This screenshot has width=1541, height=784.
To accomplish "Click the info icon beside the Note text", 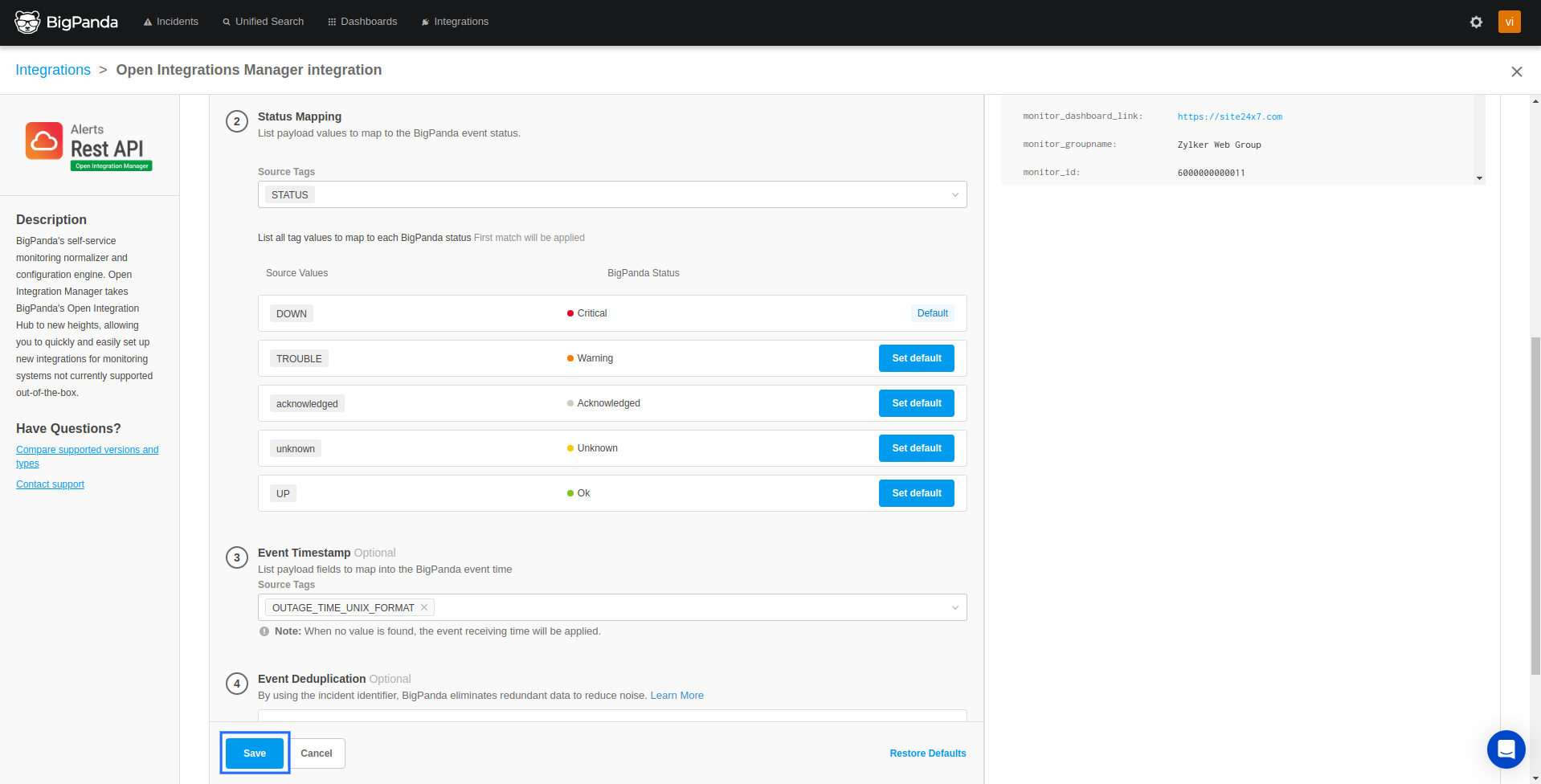I will tap(264, 631).
